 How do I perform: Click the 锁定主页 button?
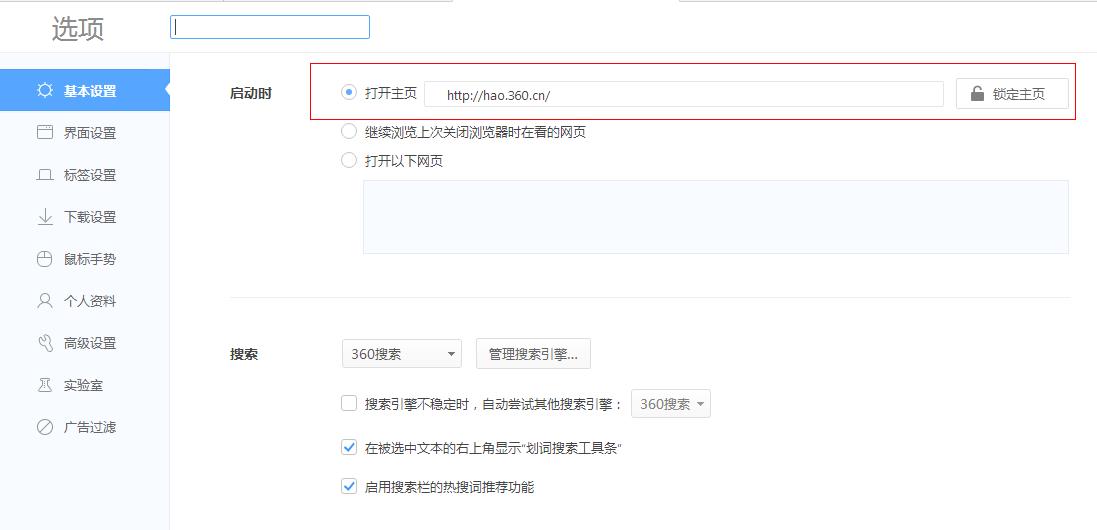click(1012, 94)
